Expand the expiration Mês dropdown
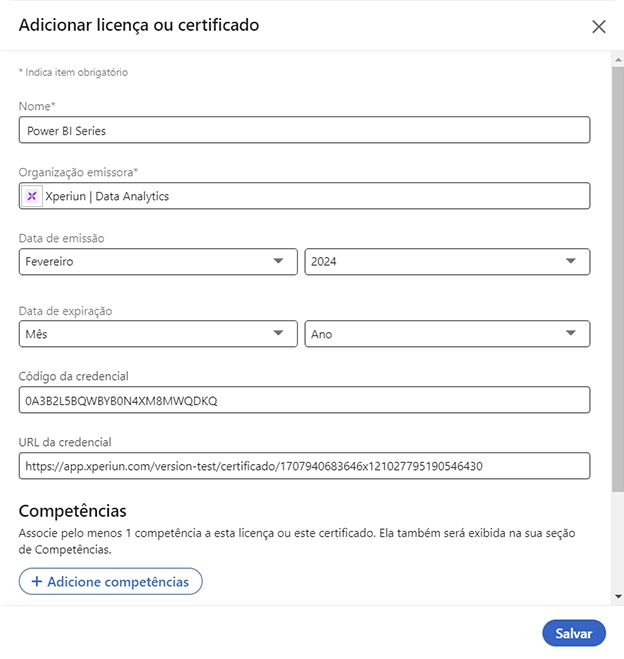 (158, 334)
